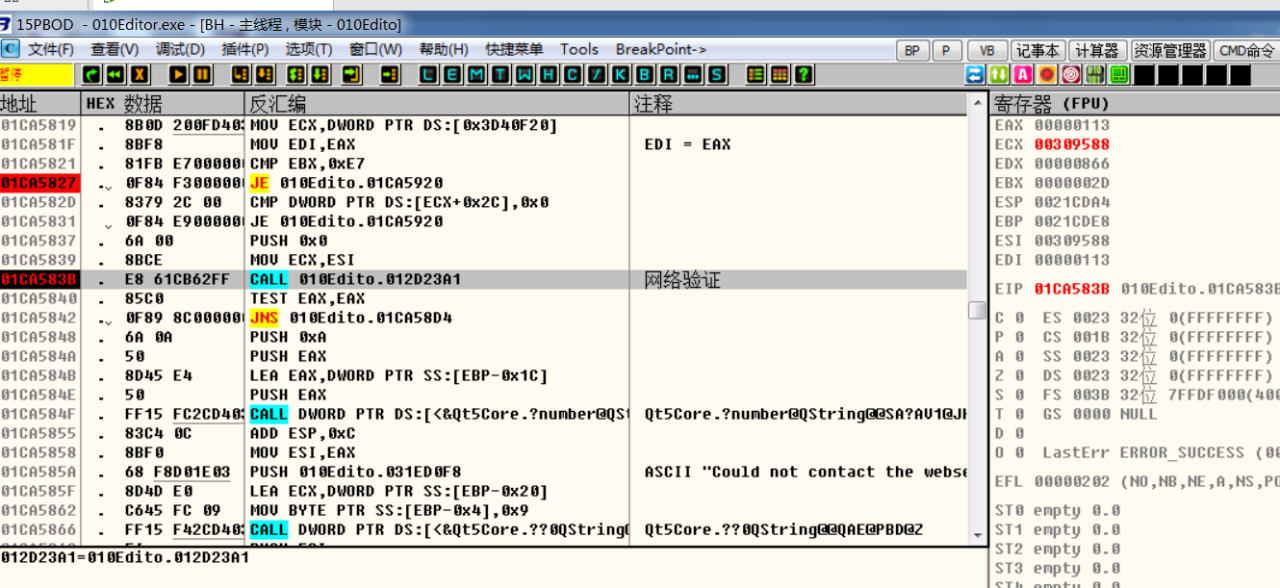Click the CMD命令 button
The image size is (1280, 588).
coord(1246,50)
